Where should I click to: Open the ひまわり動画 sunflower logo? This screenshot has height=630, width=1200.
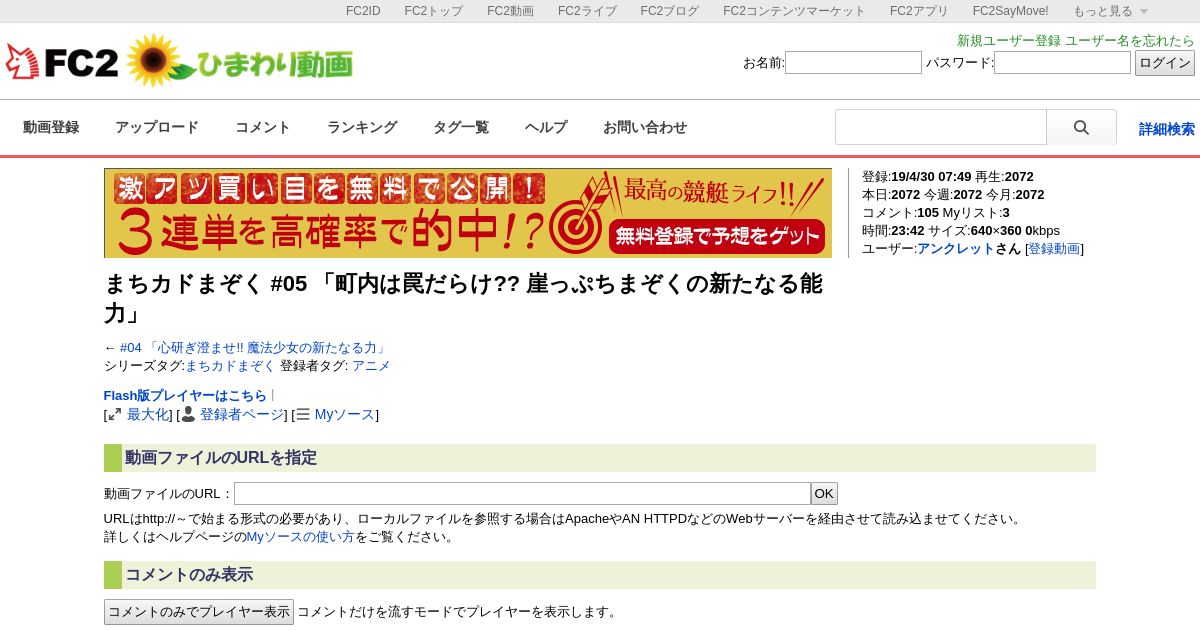[240, 62]
